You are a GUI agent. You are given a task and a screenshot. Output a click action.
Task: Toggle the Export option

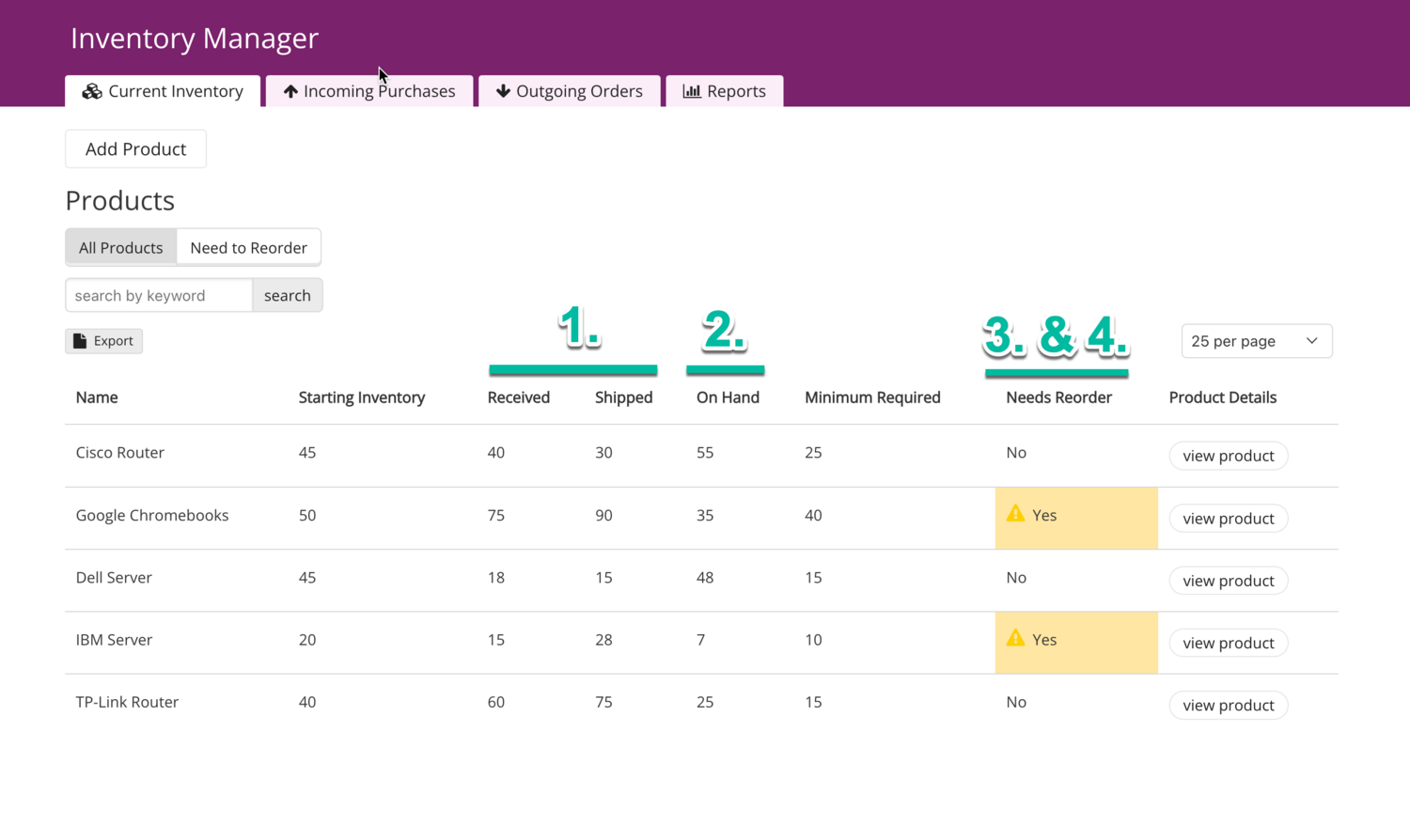[x=103, y=340]
